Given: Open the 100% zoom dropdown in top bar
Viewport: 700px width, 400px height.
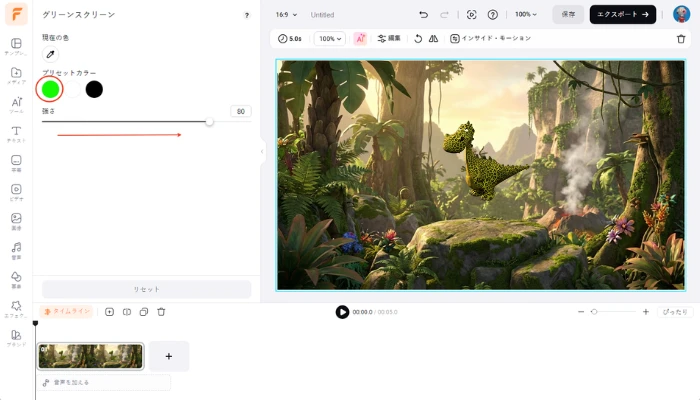Looking at the screenshot, I should click(x=526, y=15).
